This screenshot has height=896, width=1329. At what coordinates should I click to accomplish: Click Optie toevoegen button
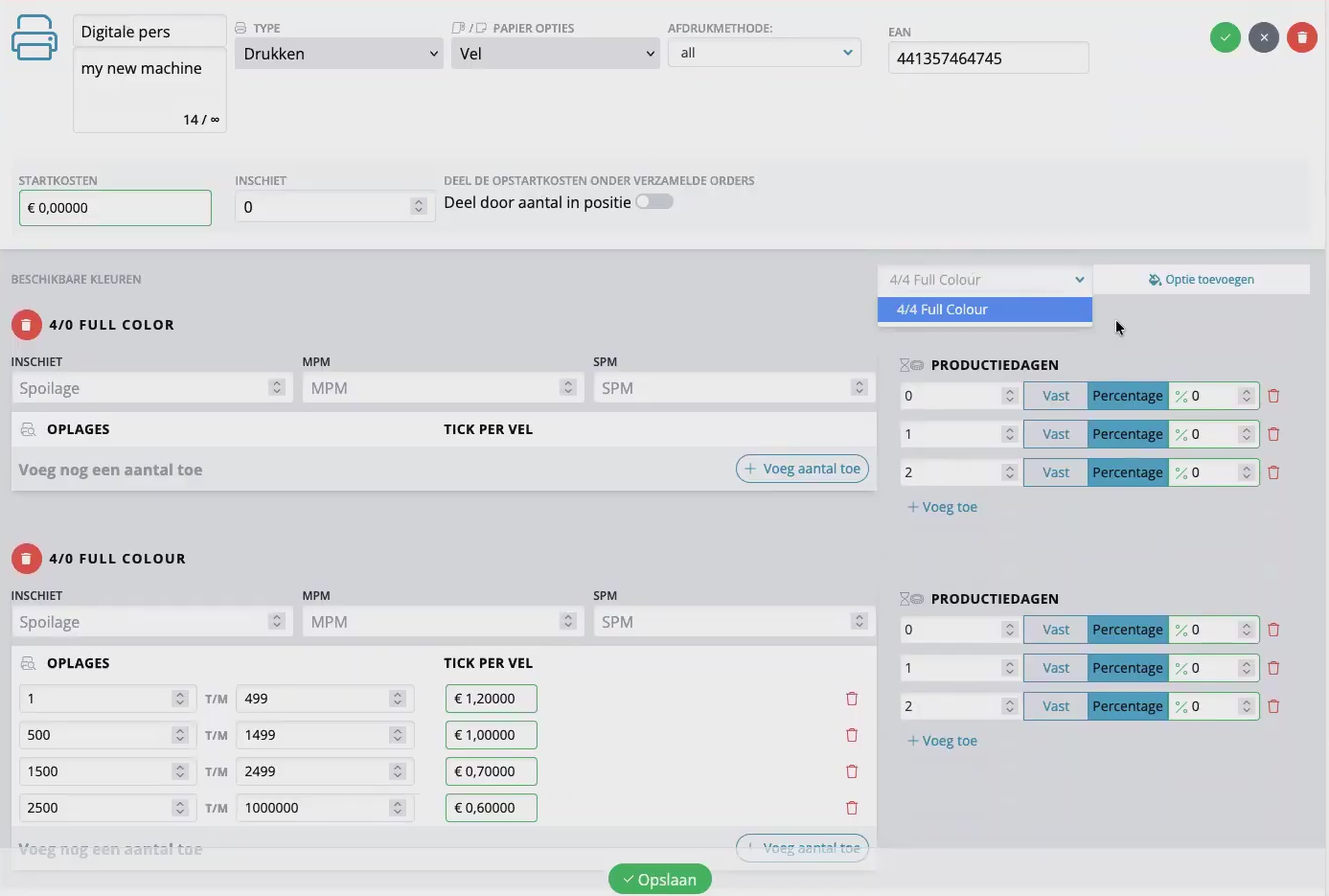(1201, 280)
